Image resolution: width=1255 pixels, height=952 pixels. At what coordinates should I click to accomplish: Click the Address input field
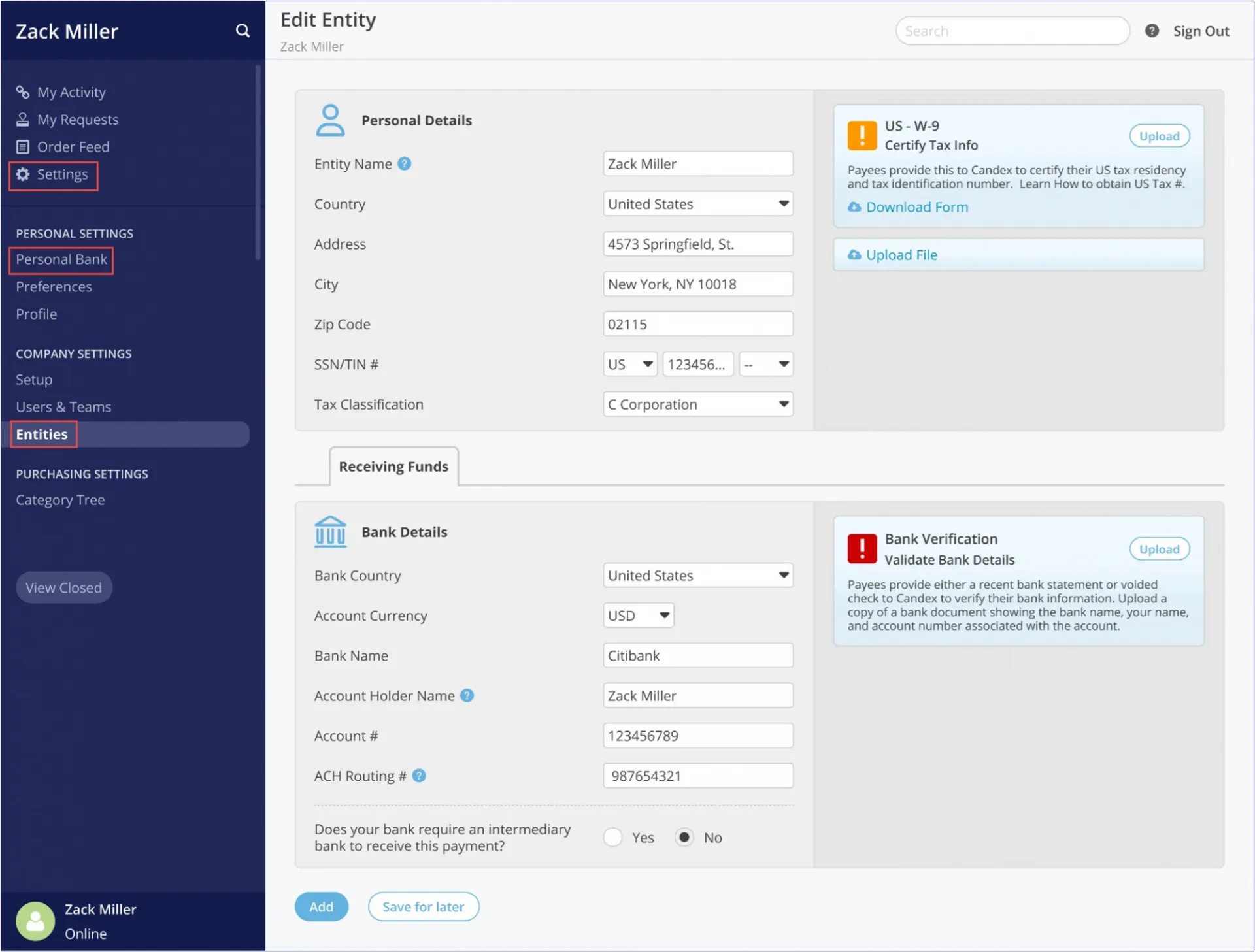[x=697, y=244]
